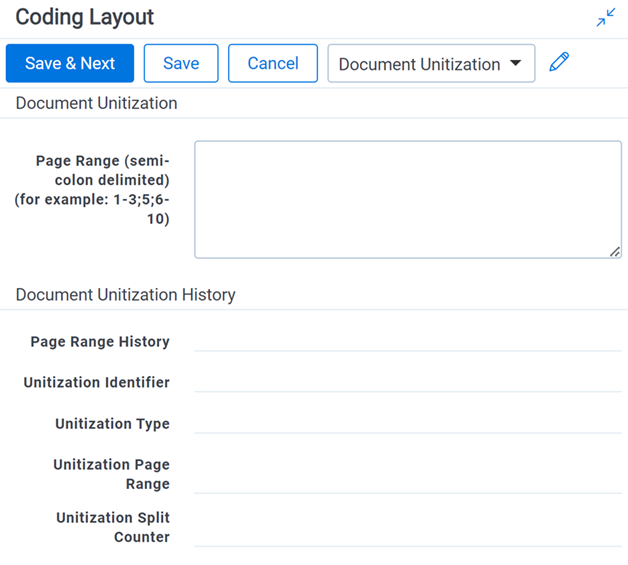This screenshot has height=565, width=628.
Task: Select the Page Range History label
Action: click(100, 342)
